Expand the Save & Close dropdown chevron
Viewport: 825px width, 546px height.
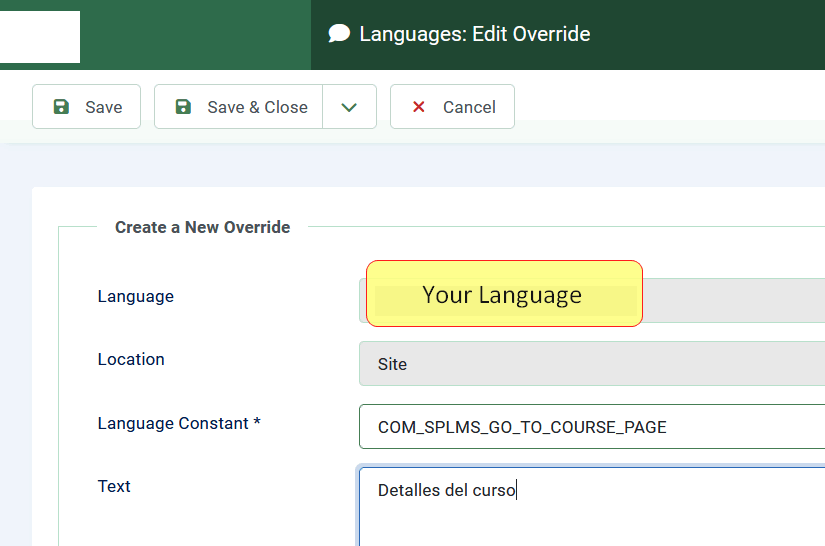(x=349, y=107)
